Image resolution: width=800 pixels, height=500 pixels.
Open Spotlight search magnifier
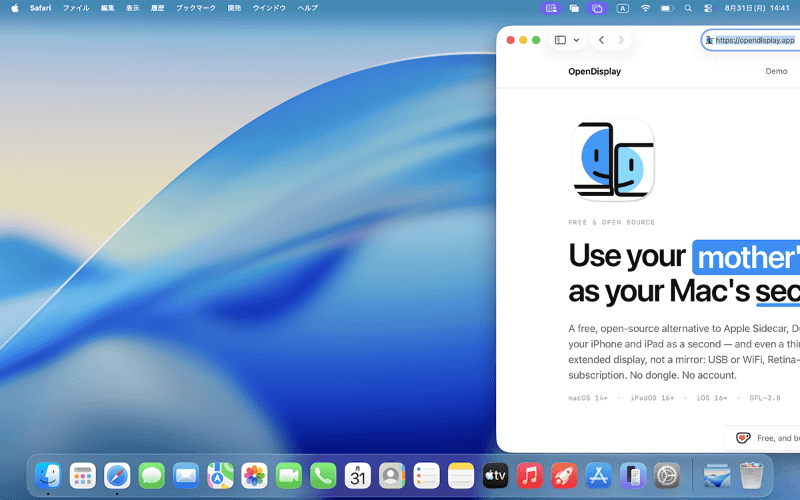tap(688, 8)
